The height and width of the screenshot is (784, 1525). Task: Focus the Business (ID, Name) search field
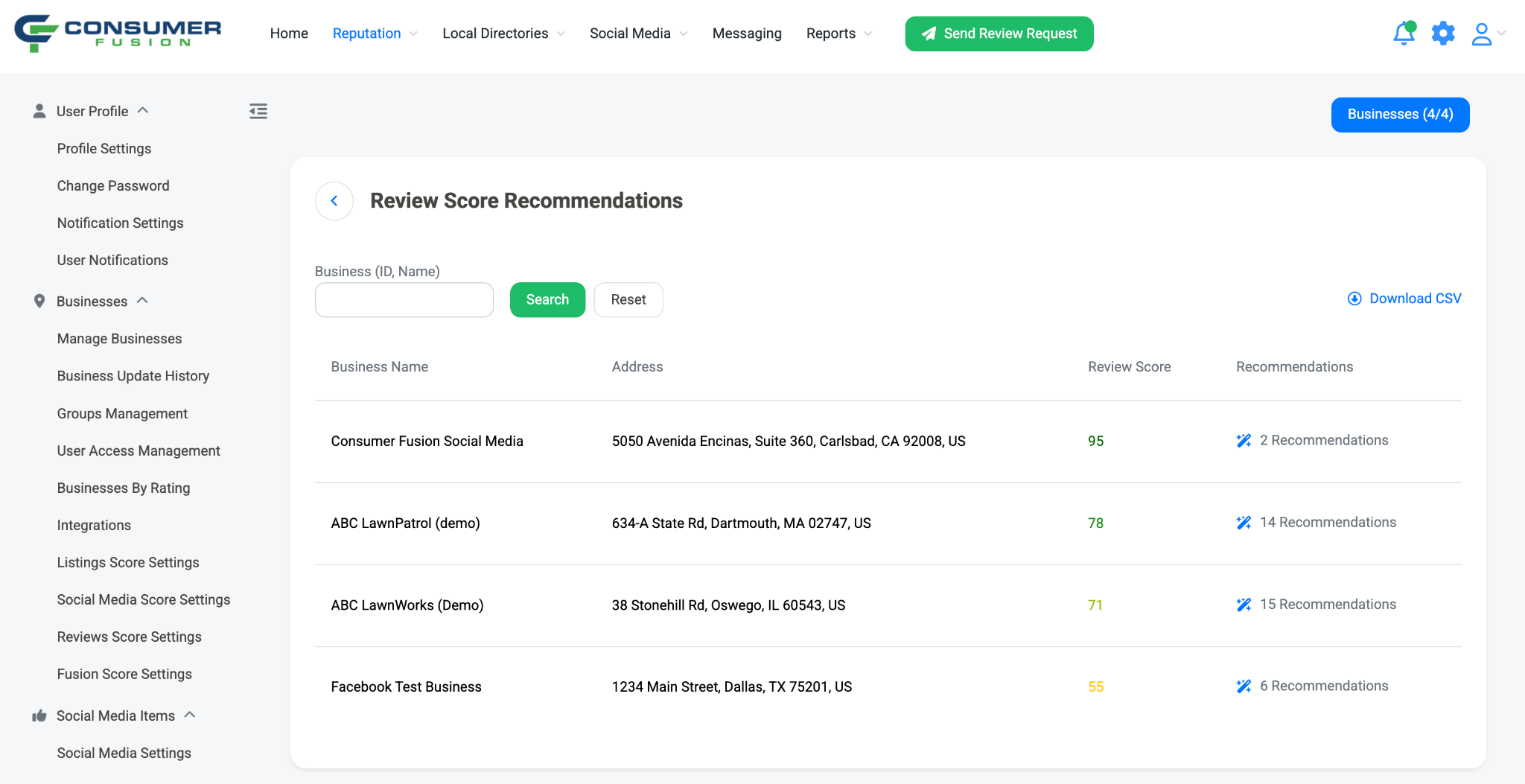(x=404, y=300)
